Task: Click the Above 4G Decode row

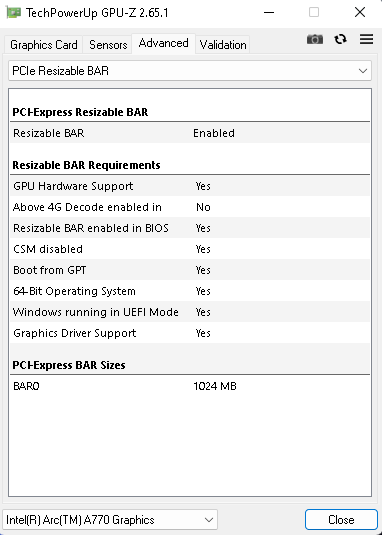Action: pos(190,207)
